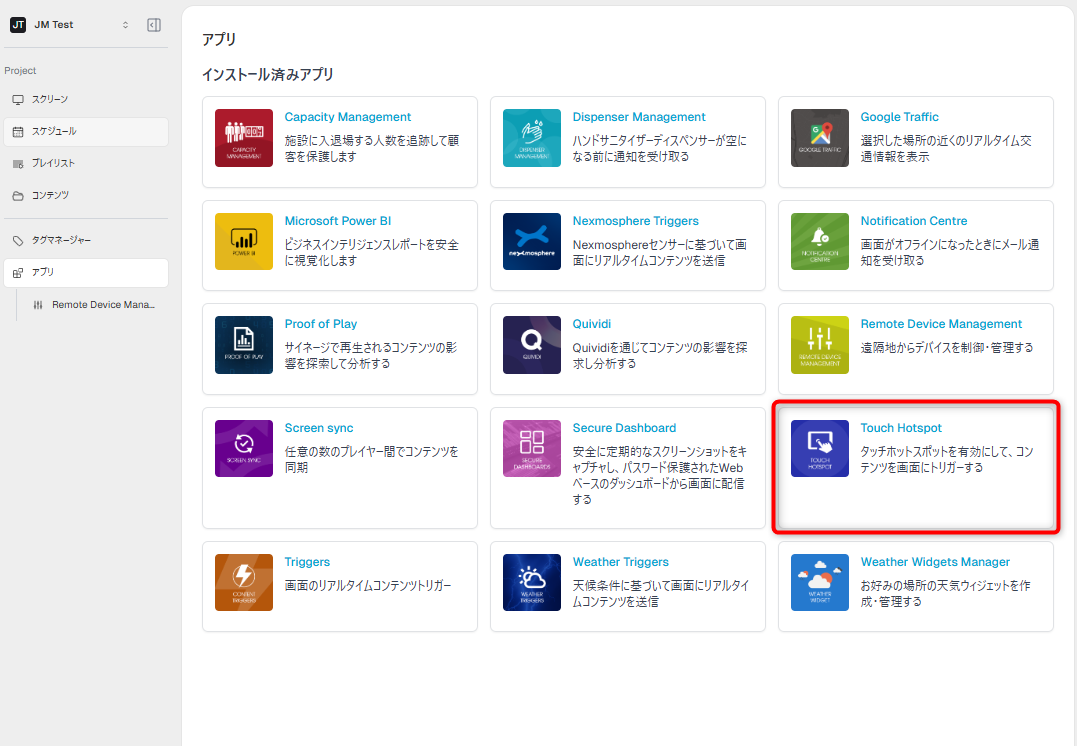Open the Remote Device Management title link

pos(941,324)
